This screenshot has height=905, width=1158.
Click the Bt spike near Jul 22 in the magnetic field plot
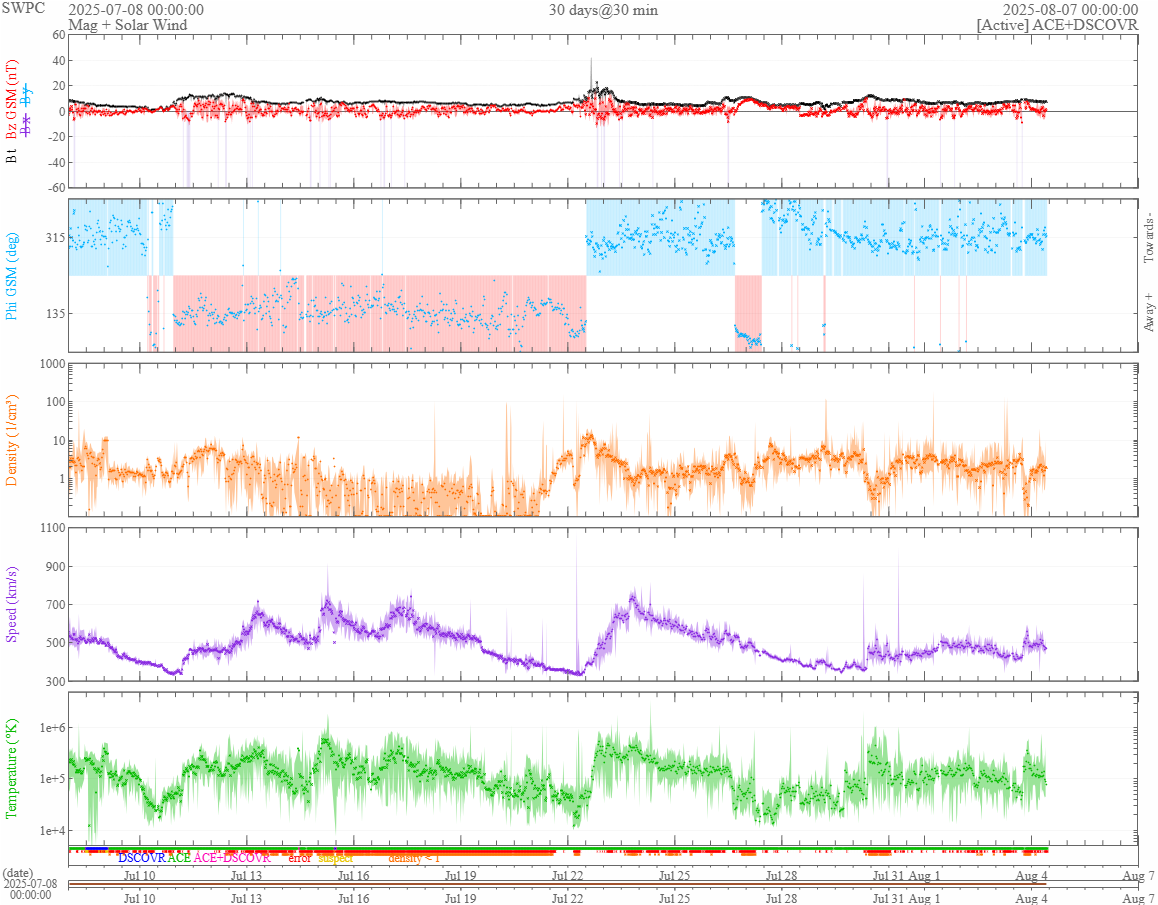pyautogui.click(x=591, y=74)
